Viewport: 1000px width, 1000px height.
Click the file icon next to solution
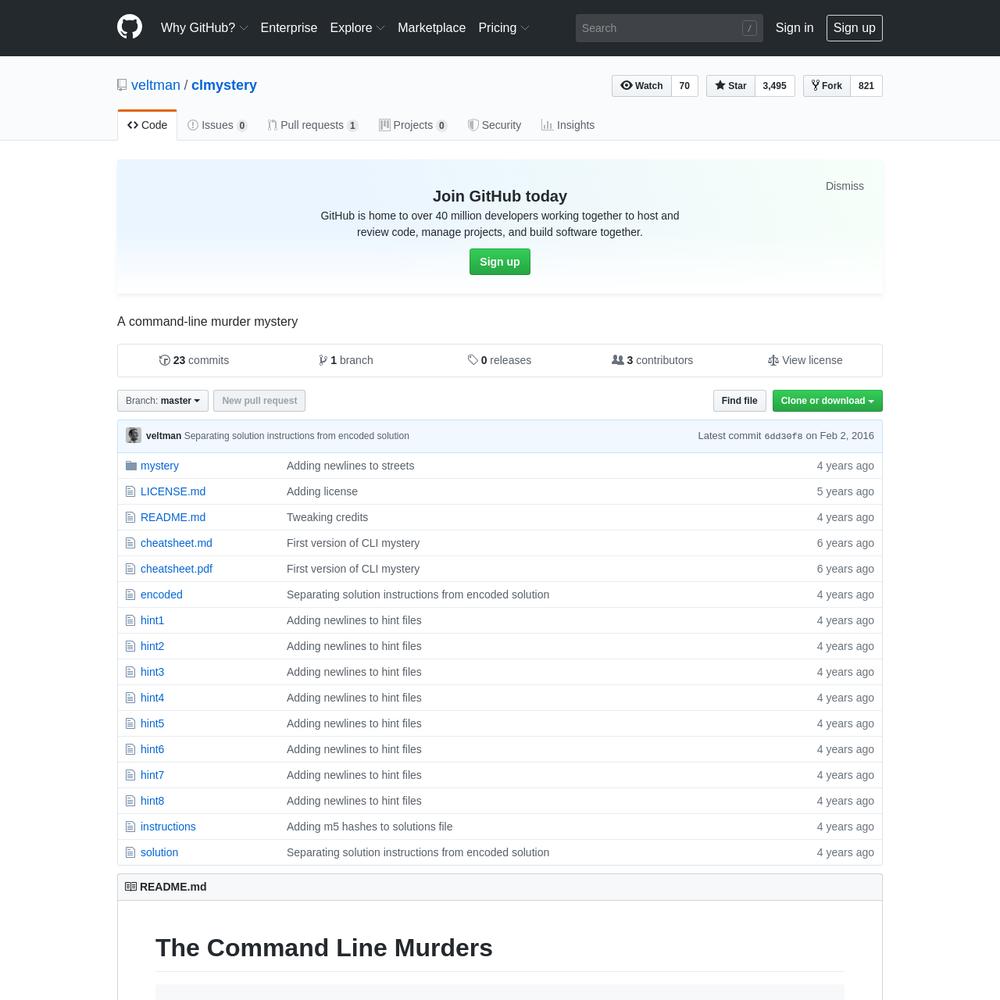(131, 852)
